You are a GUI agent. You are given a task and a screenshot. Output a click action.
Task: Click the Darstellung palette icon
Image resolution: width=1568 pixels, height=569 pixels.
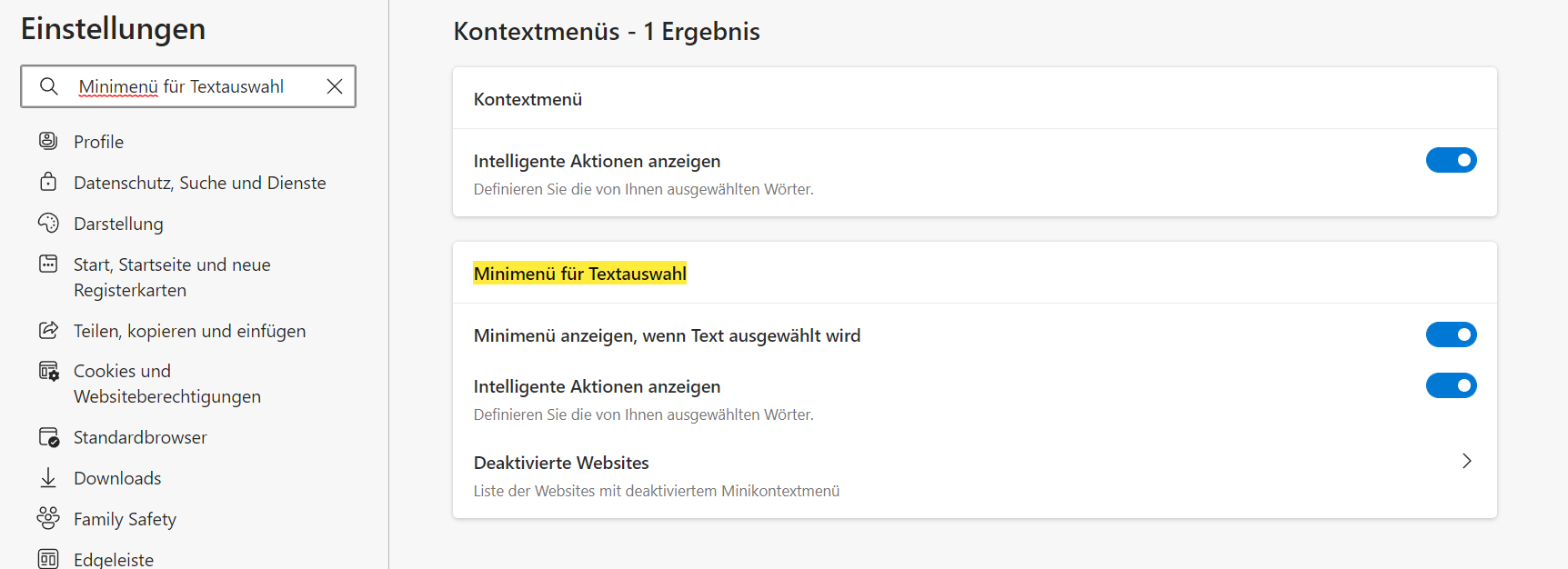pyautogui.click(x=48, y=223)
